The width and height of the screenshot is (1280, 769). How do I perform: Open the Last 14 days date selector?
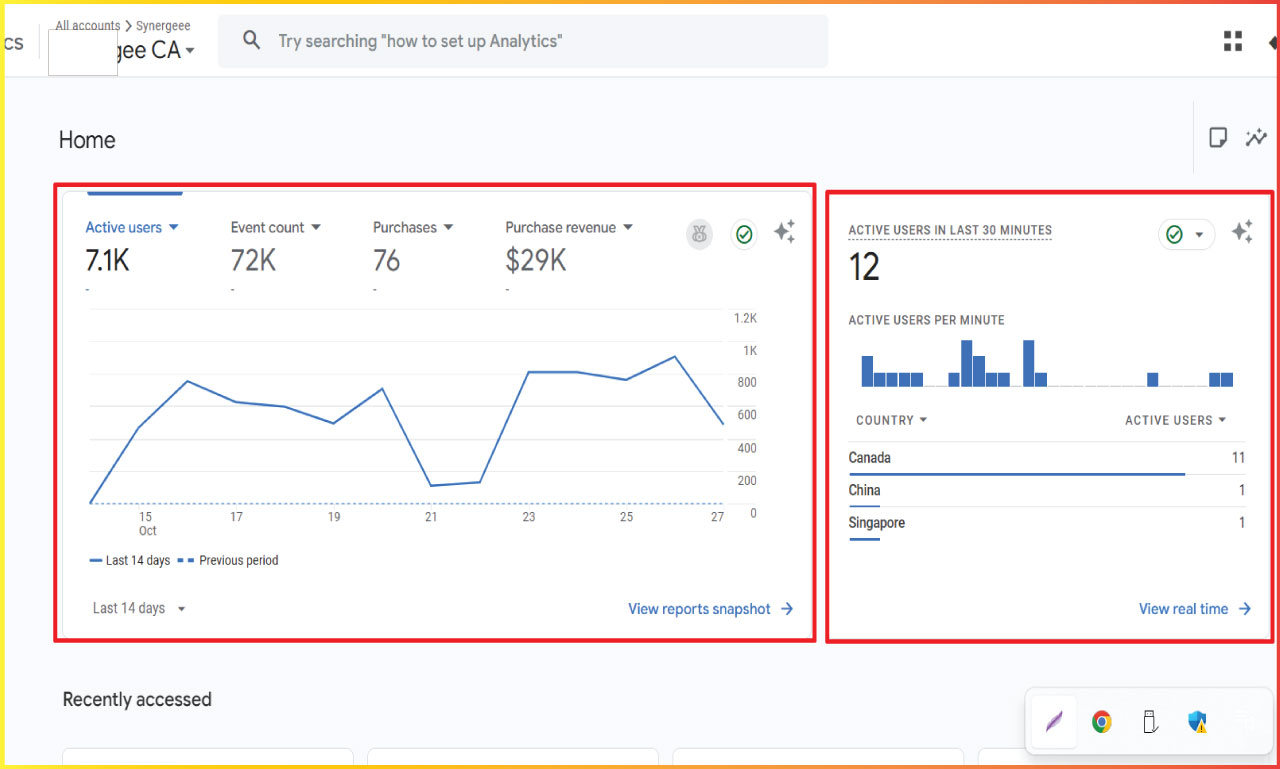(x=139, y=608)
